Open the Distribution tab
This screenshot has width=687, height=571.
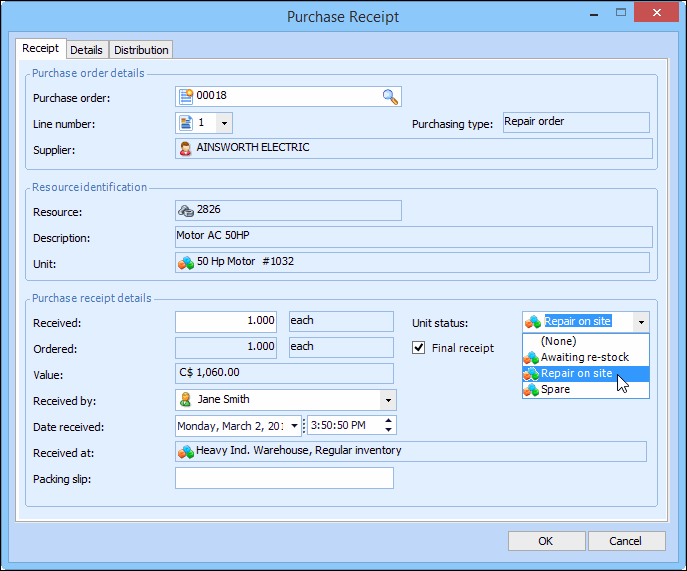(141, 50)
